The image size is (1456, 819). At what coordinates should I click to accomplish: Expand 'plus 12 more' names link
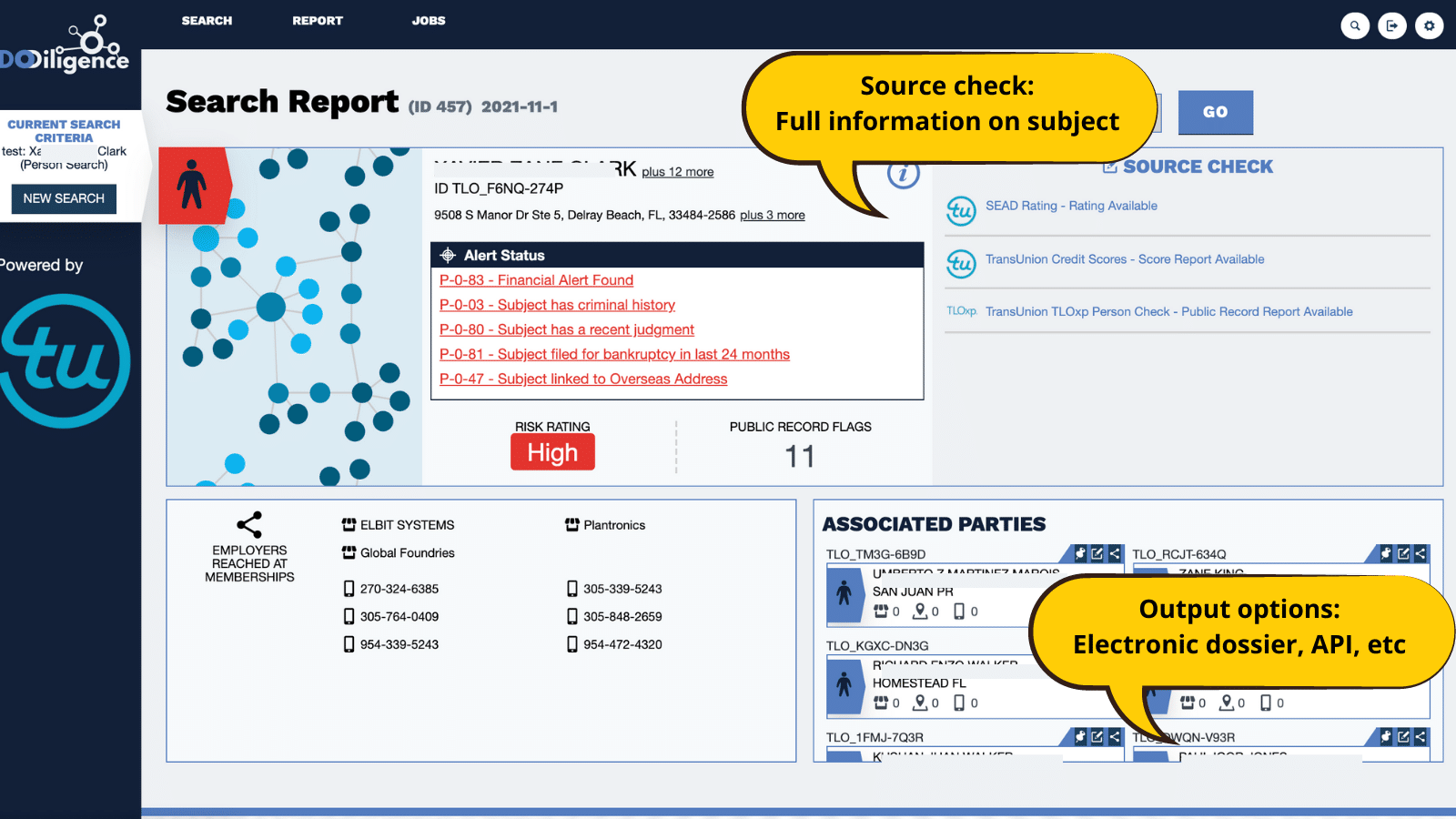coord(677,172)
